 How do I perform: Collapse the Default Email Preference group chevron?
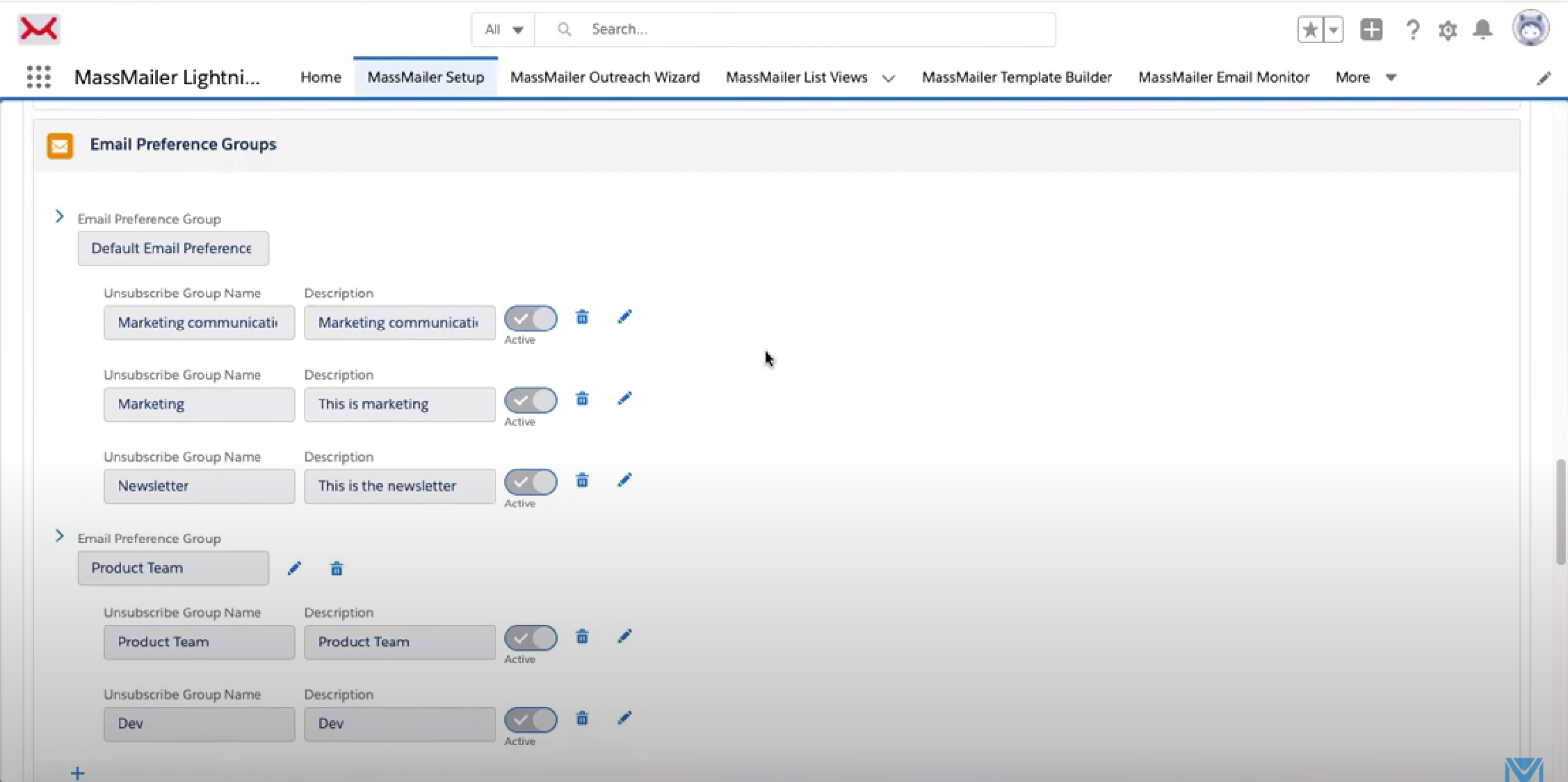pos(60,217)
